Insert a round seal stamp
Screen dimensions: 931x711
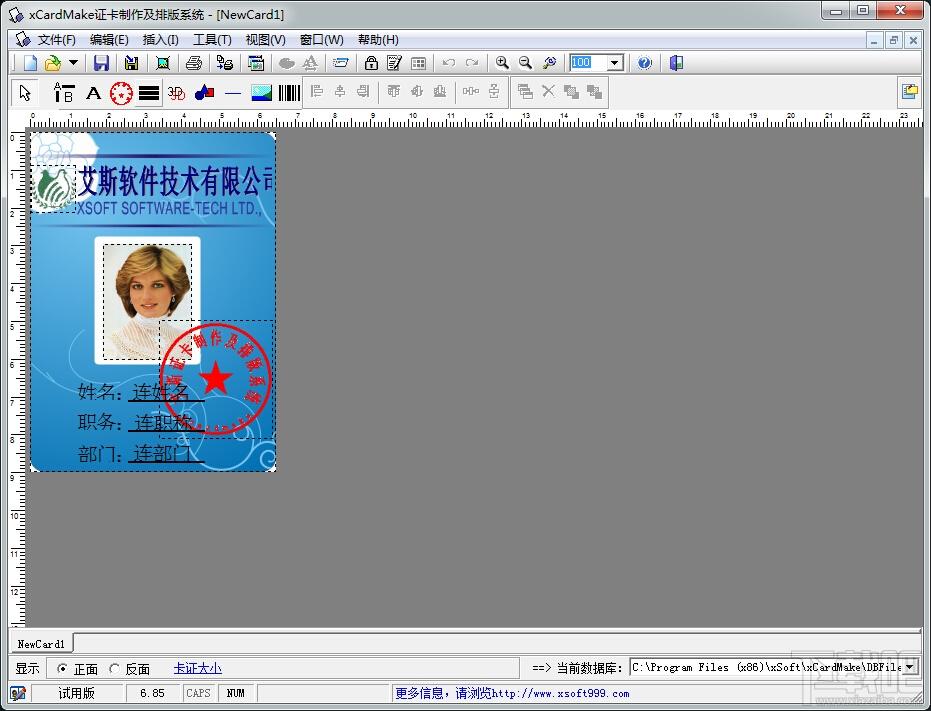[121, 93]
